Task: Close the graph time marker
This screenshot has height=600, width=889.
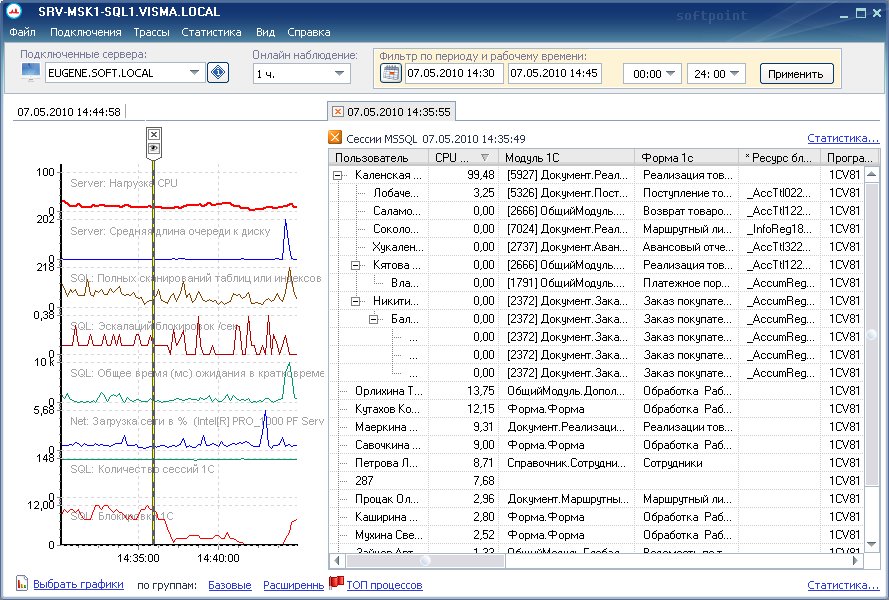Action: (153, 134)
